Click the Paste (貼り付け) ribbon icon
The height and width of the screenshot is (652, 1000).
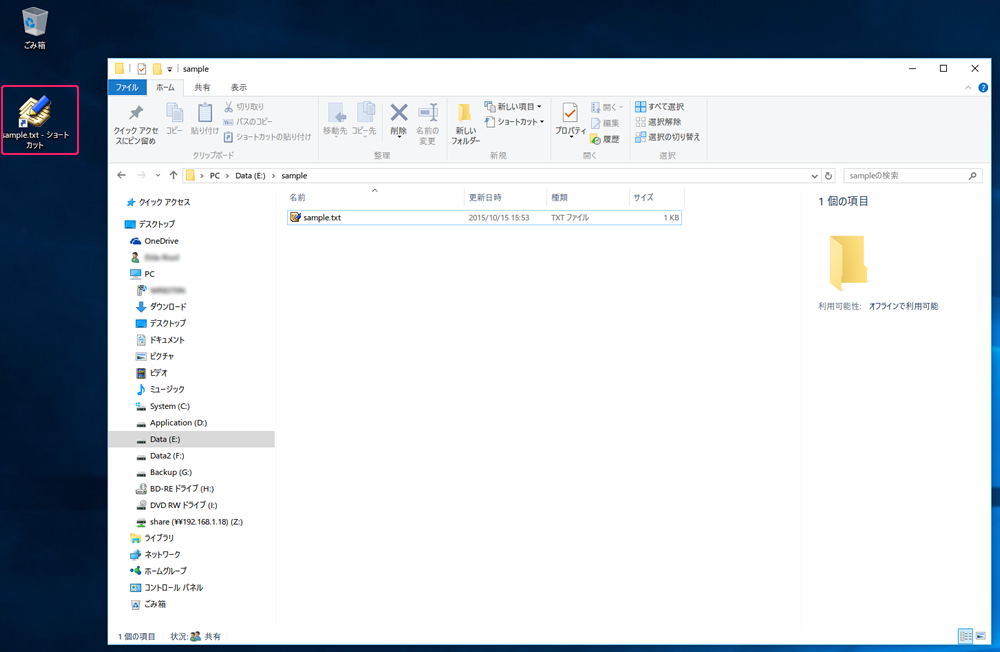[205, 119]
